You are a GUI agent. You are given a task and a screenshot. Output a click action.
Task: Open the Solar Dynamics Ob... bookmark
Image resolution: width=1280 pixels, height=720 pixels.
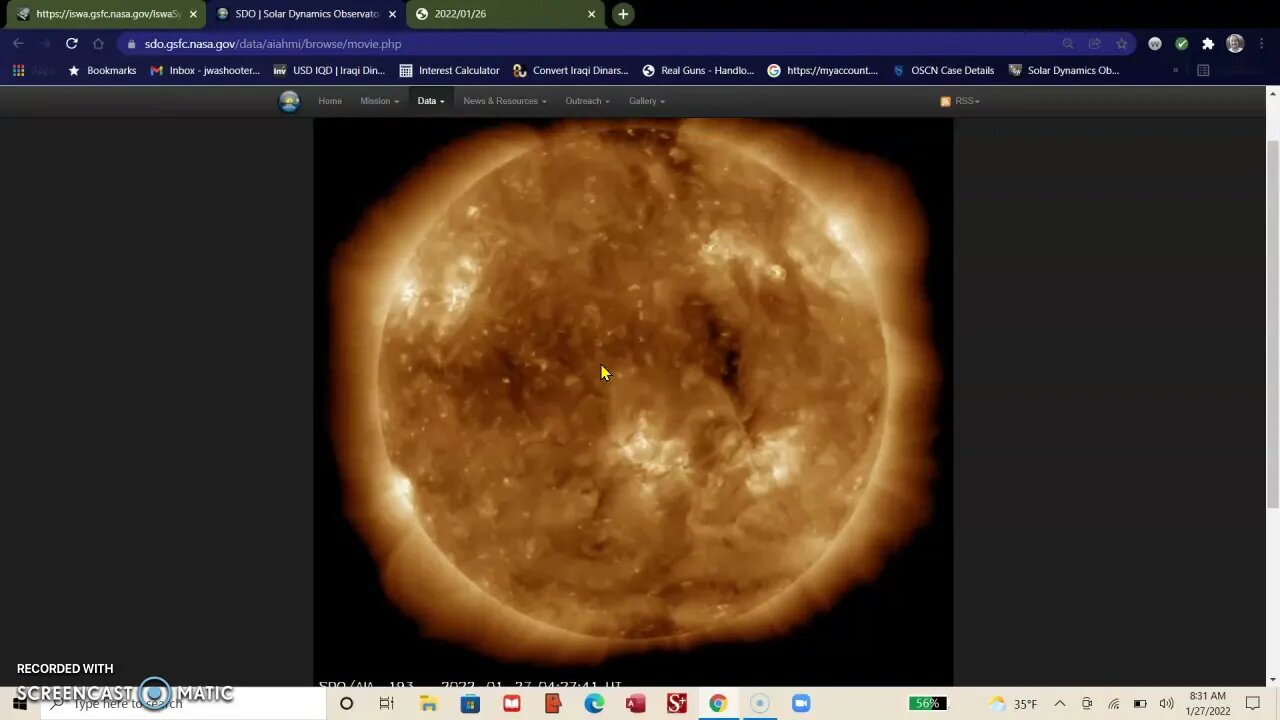[x=1064, y=71]
